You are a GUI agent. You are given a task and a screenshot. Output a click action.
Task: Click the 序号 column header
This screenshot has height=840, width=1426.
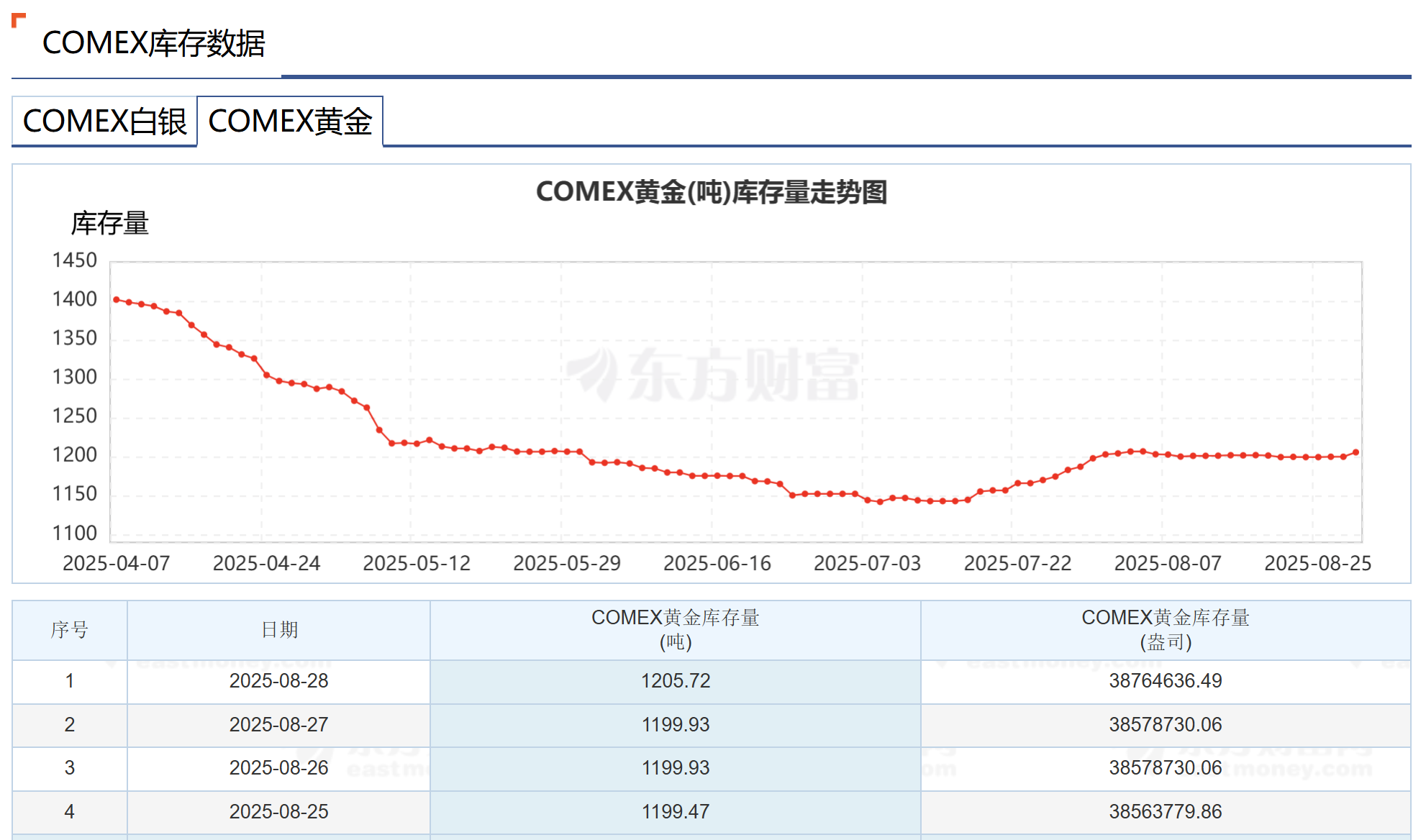(x=69, y=630)
